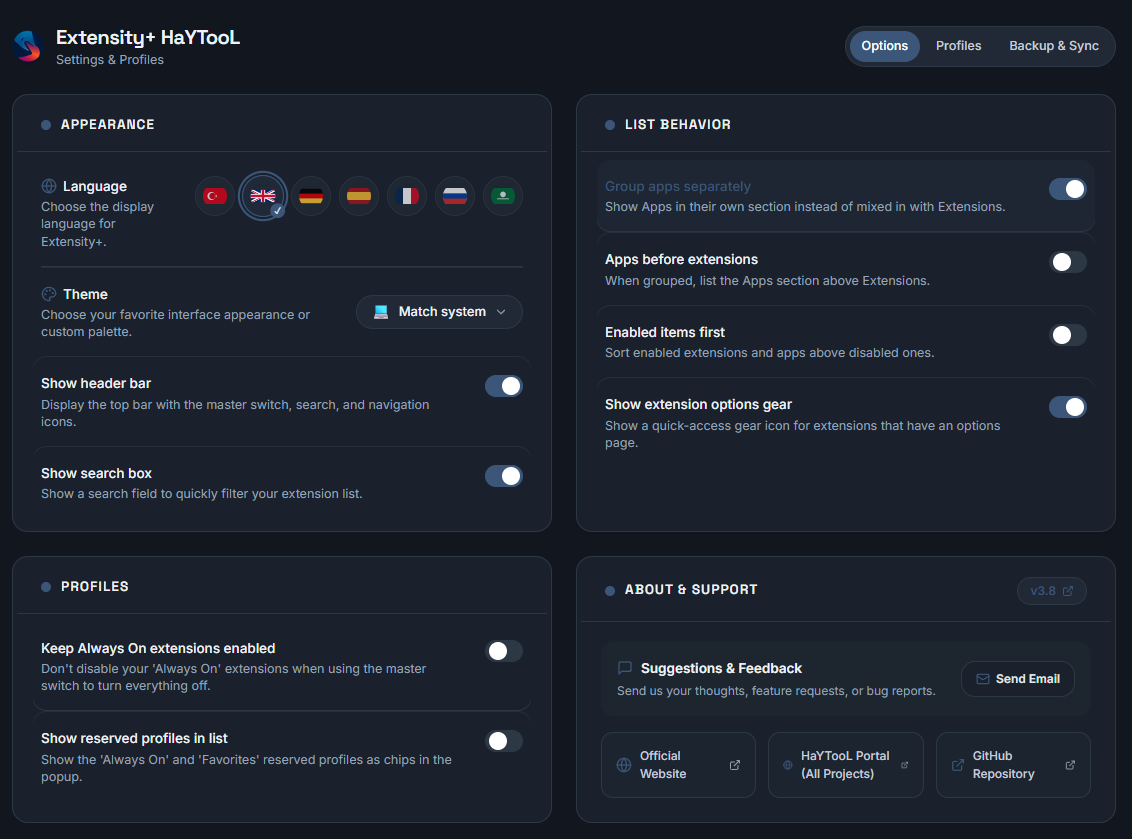Screen dimensions: 1132x839
Task: Disable Show header bar toggle
Action: [503, 386]
